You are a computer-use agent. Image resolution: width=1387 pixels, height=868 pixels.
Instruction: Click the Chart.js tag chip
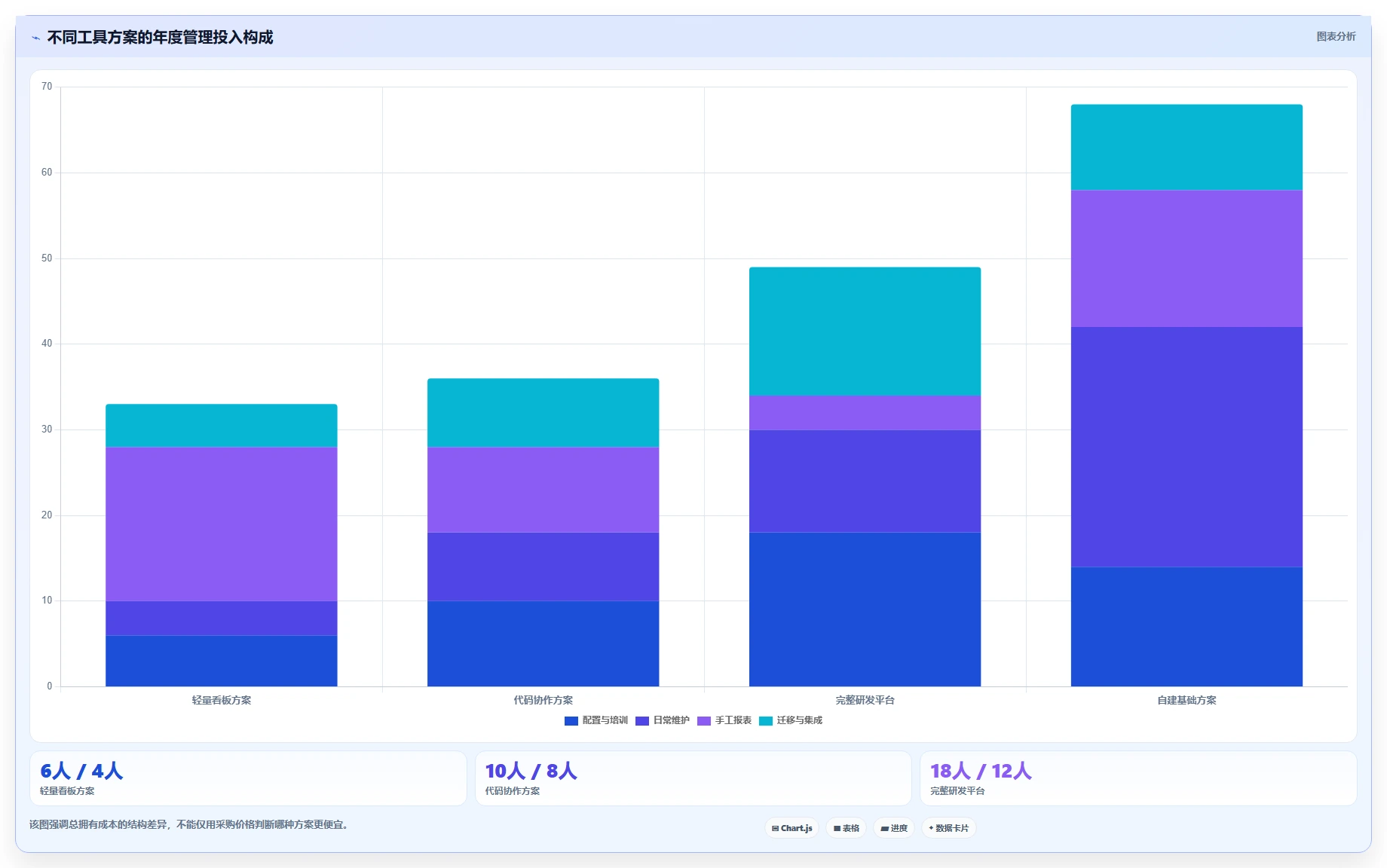[x=791, y=828]
